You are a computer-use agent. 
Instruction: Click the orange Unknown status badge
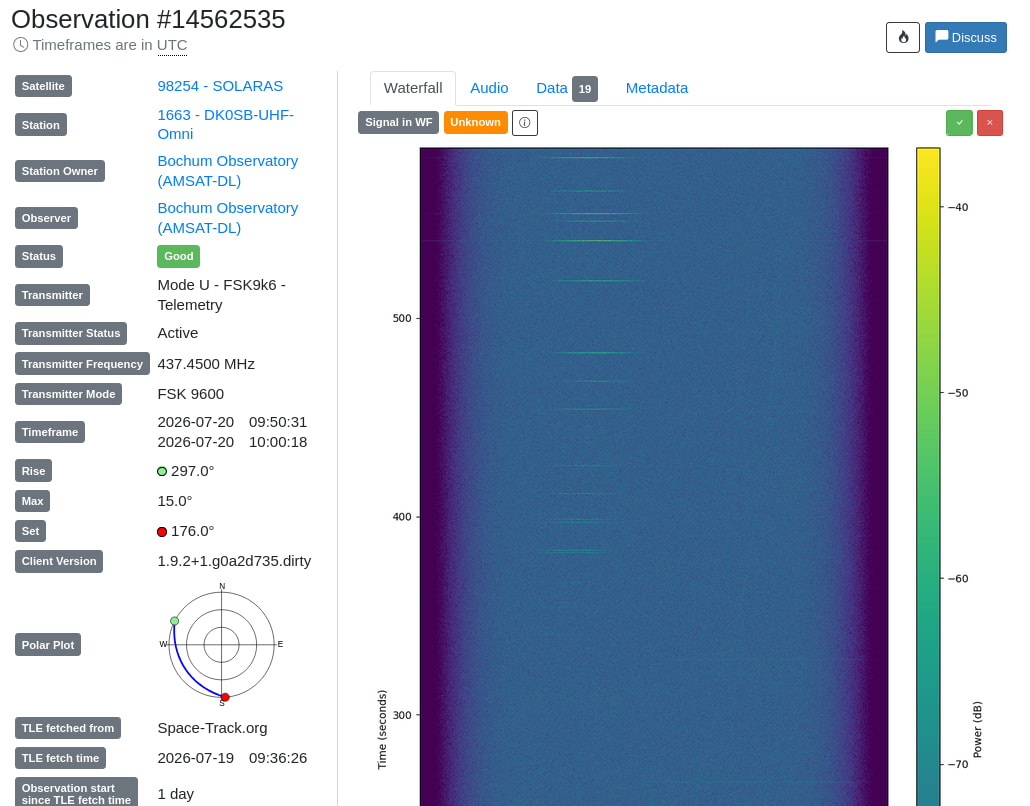(476, 122)
